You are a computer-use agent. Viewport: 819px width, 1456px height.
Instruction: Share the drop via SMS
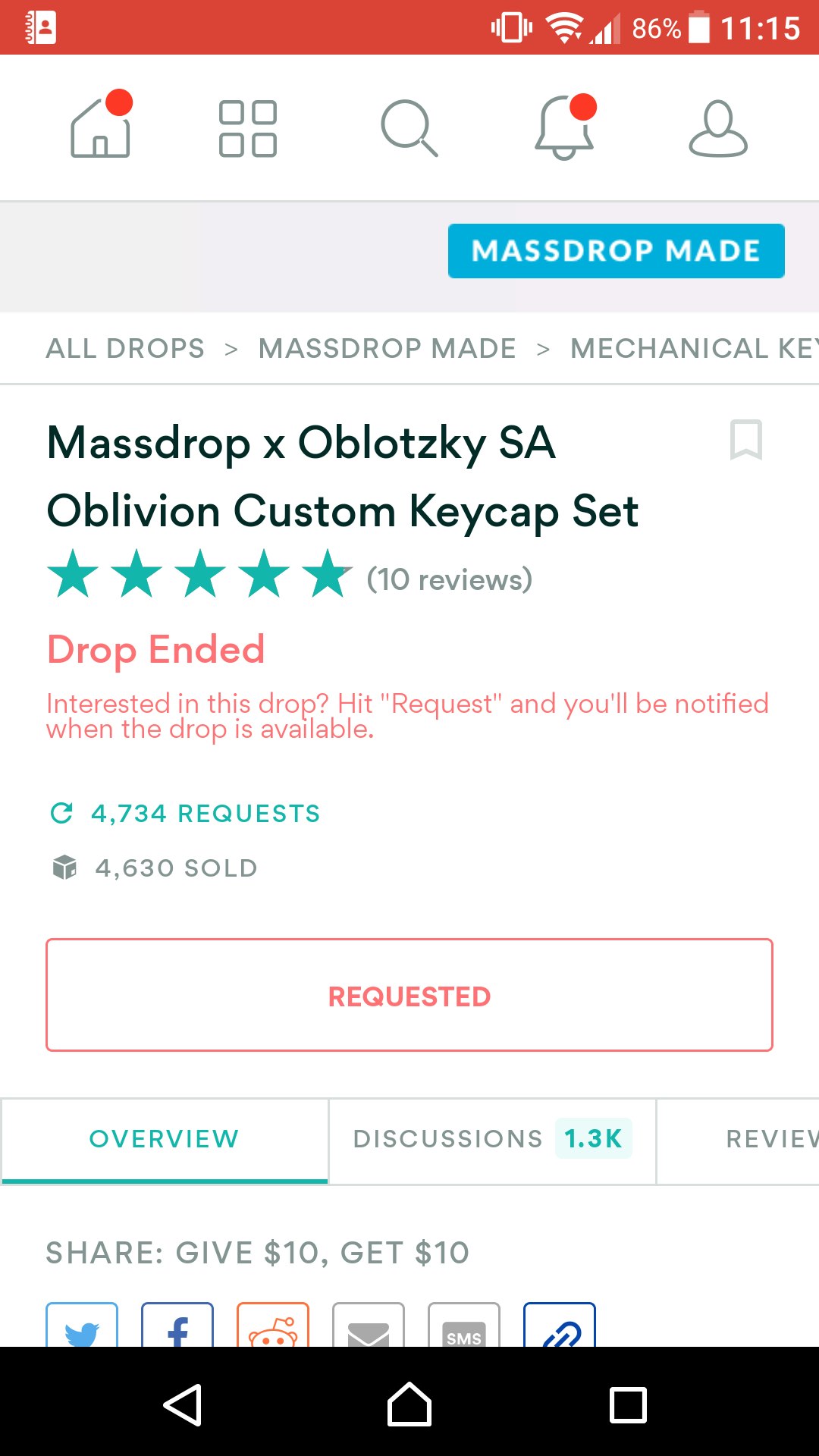pyautogui.click(x=464, y=1326)
